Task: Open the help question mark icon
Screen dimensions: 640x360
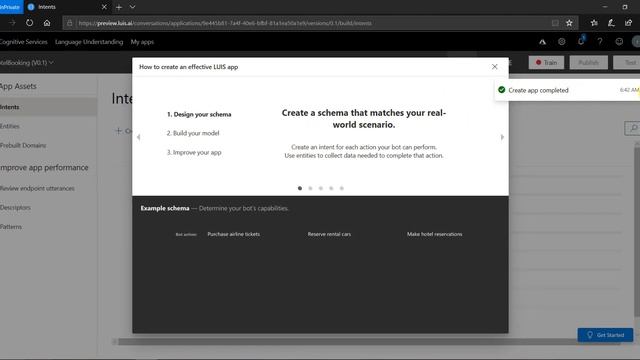Action: (600, 41)
